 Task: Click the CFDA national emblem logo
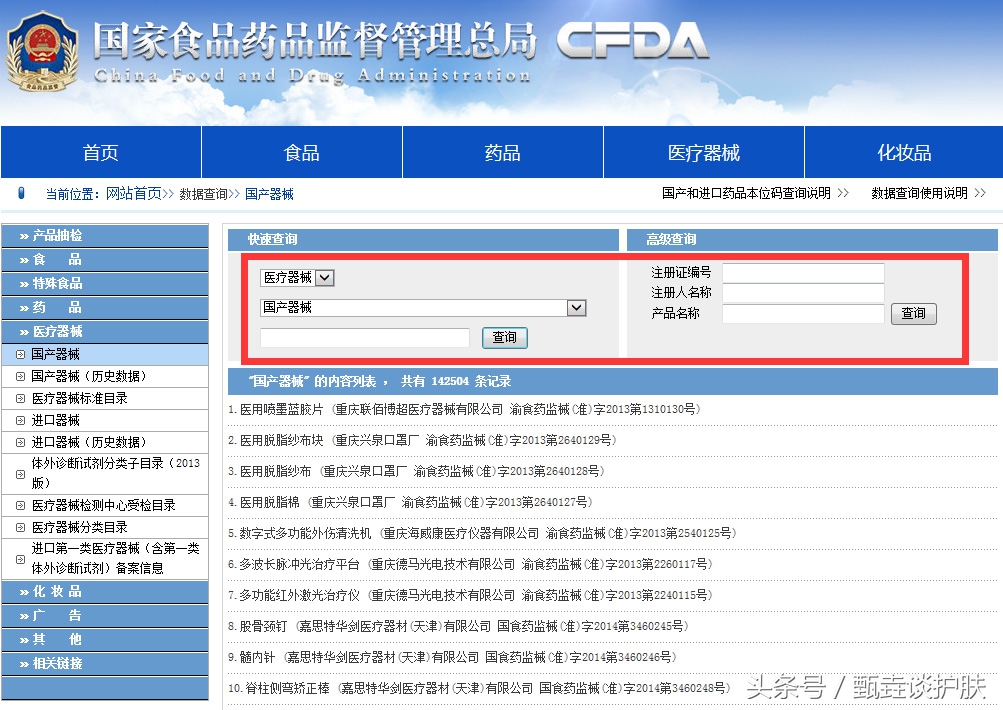click(x=42, y=51)
